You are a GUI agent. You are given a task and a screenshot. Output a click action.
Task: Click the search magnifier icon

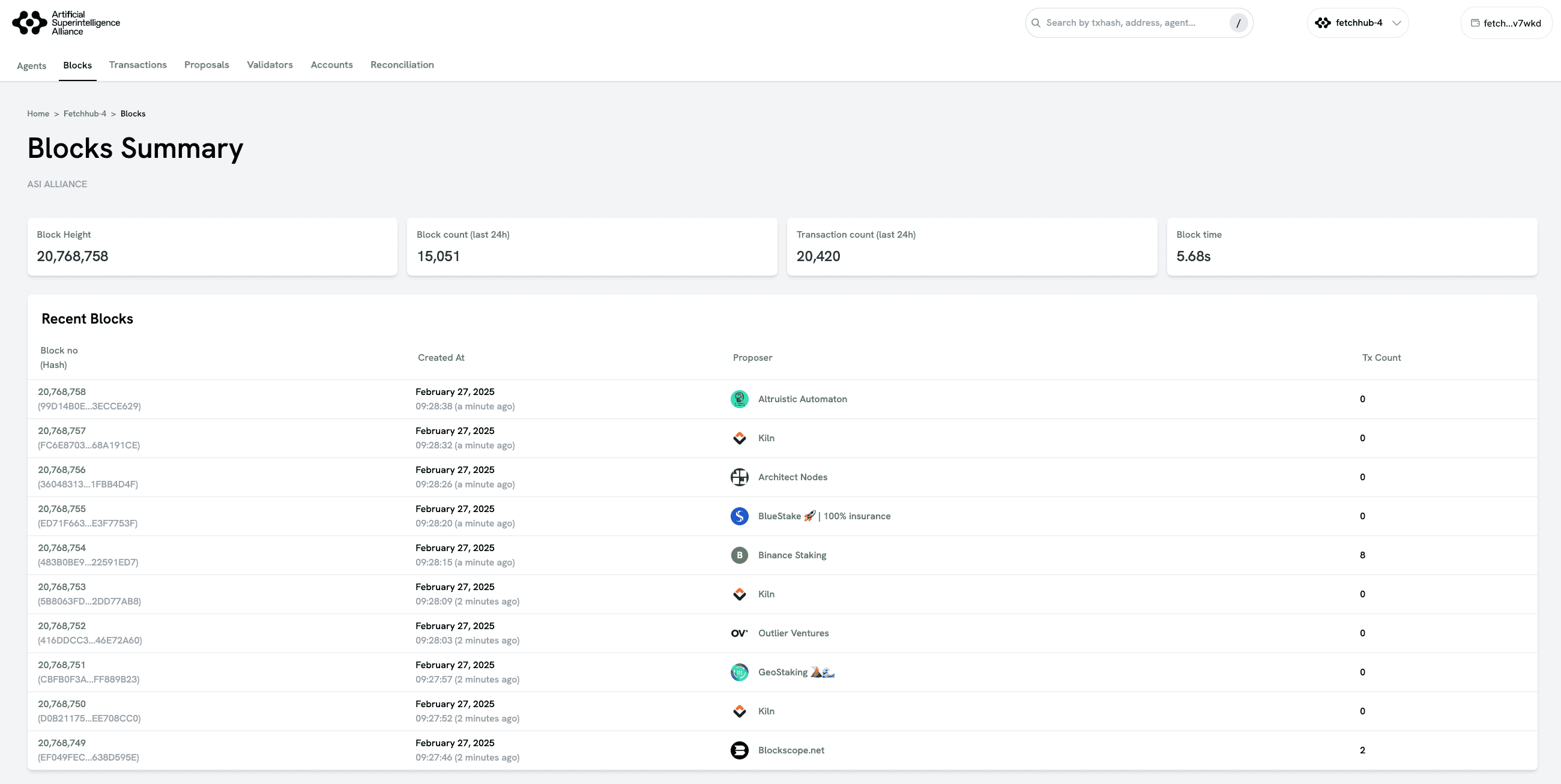click(x=1036, y=23)
